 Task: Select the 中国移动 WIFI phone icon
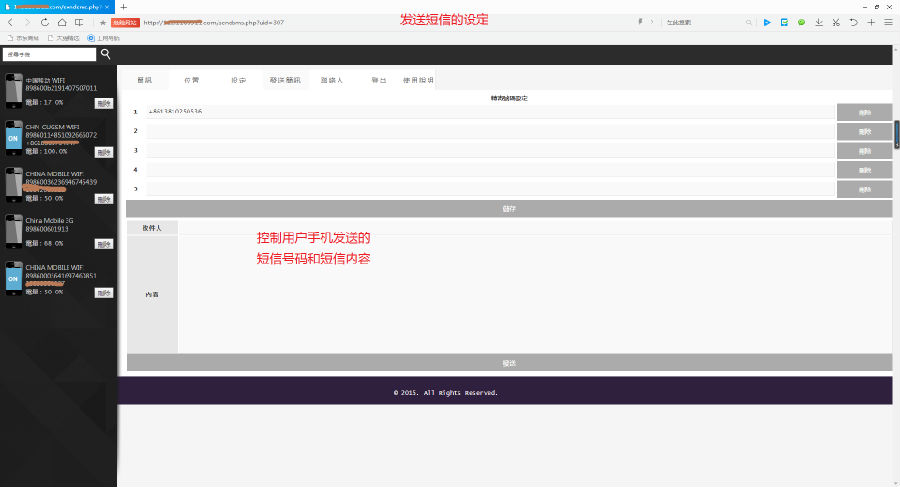point(14,91)
